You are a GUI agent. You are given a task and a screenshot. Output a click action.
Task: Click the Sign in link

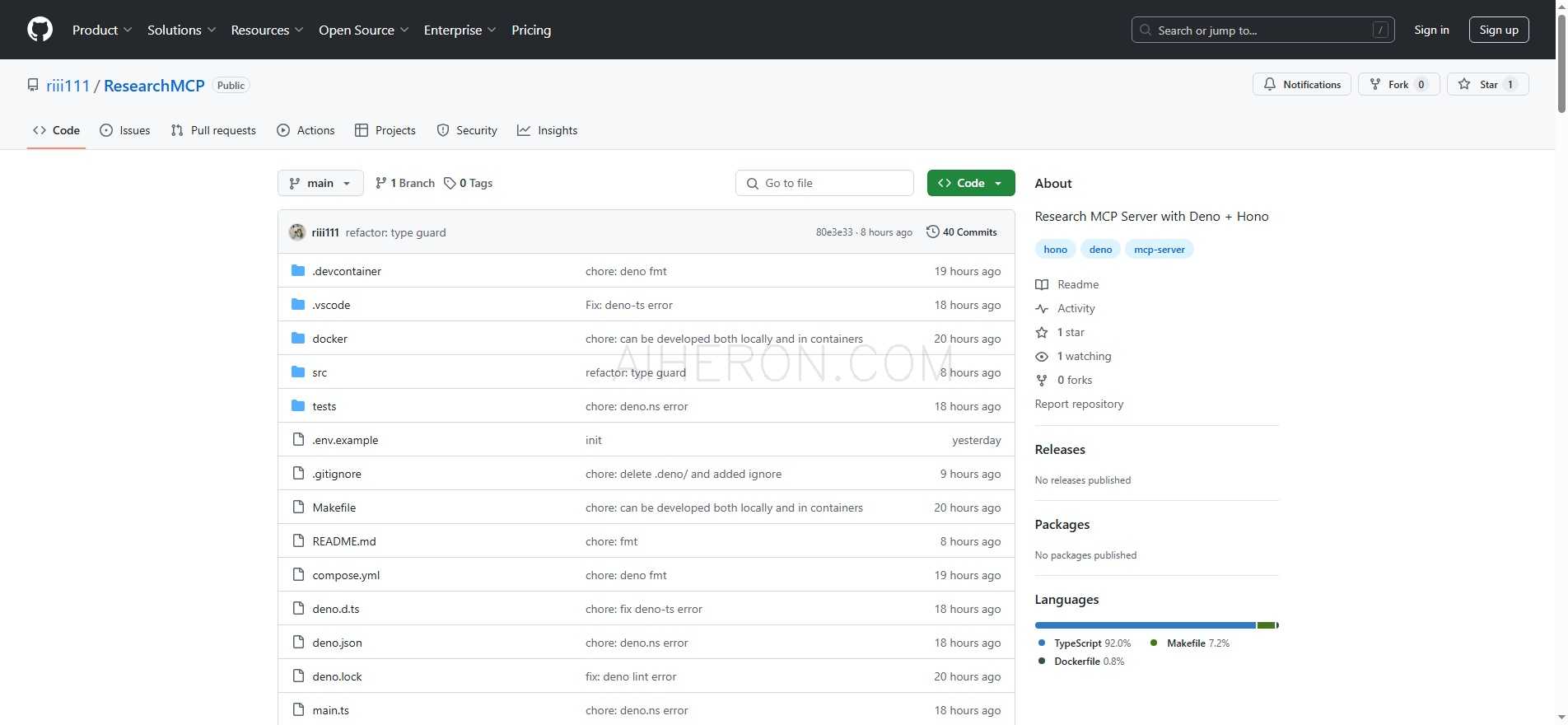pos(1431,30)
